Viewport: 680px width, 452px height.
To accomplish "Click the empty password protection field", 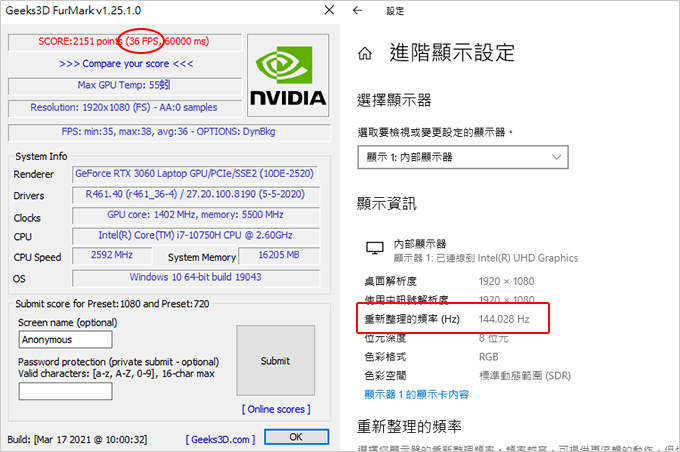I will click(x=65, y=391).
